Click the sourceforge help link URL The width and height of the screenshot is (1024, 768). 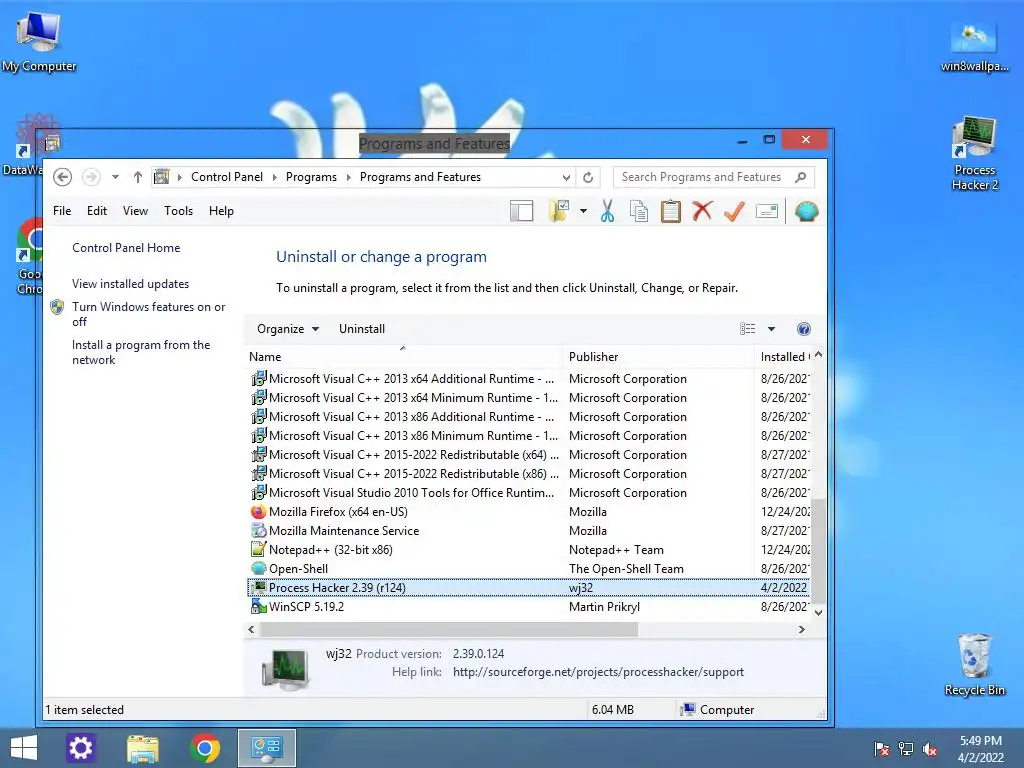pos(598,672)
